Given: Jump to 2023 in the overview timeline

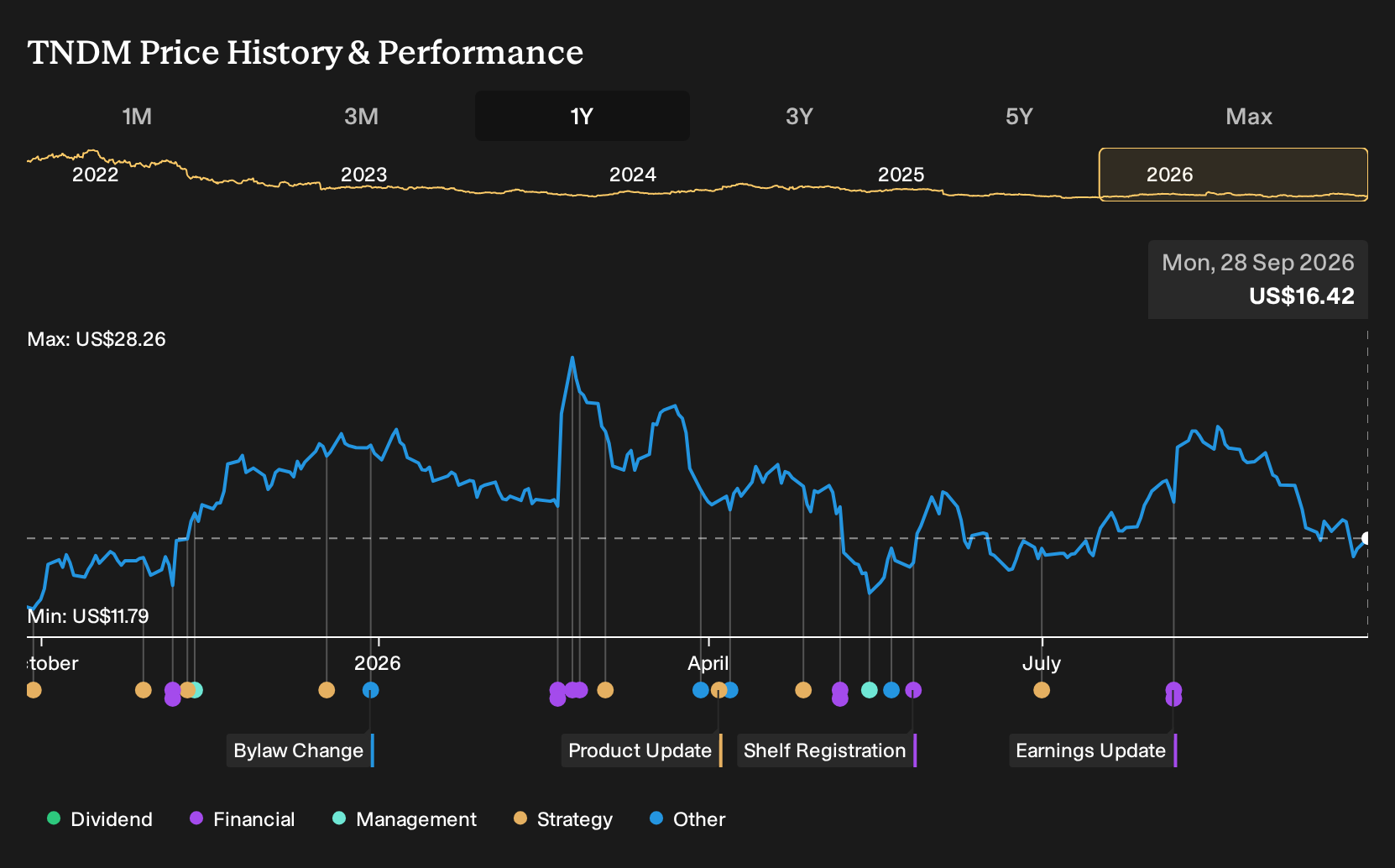Looking at the screenshot, I should pos(363,175).
